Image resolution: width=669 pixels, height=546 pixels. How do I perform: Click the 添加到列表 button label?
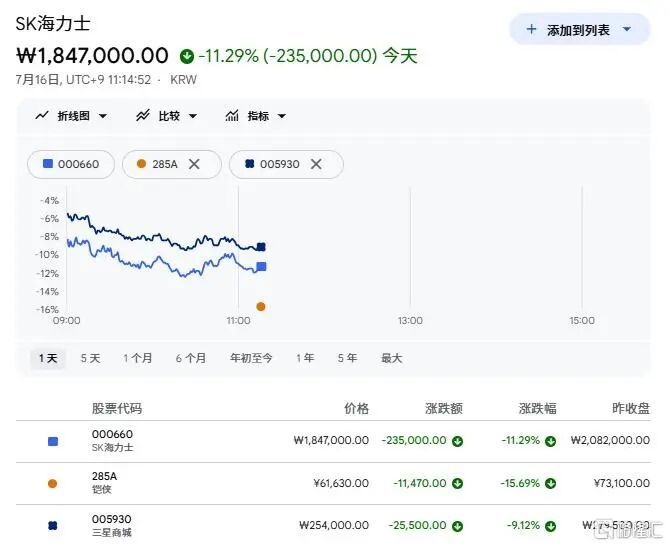pos(578,30)
